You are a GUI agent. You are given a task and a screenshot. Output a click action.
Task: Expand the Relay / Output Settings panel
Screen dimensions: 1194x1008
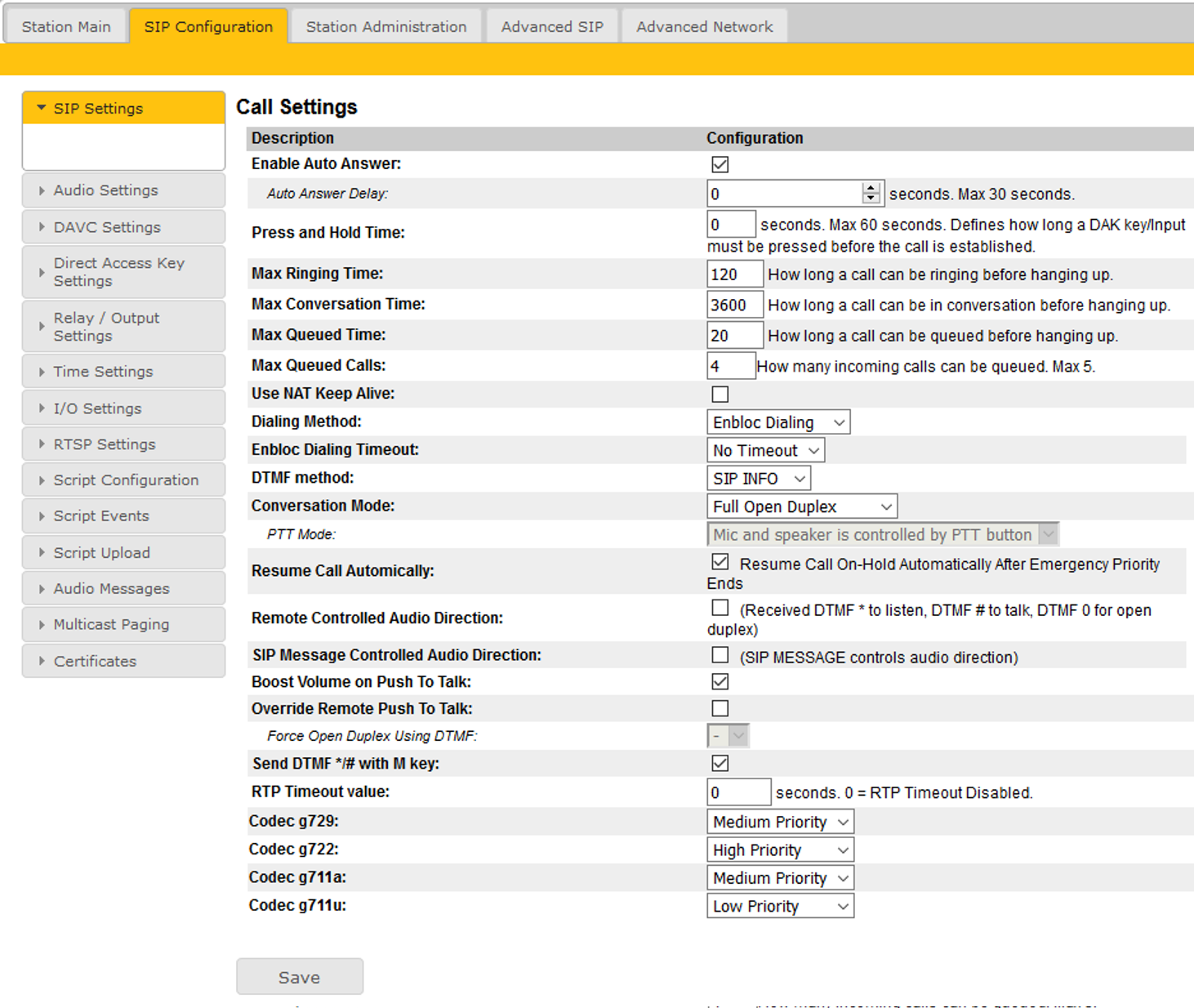[x=123, y=327]
